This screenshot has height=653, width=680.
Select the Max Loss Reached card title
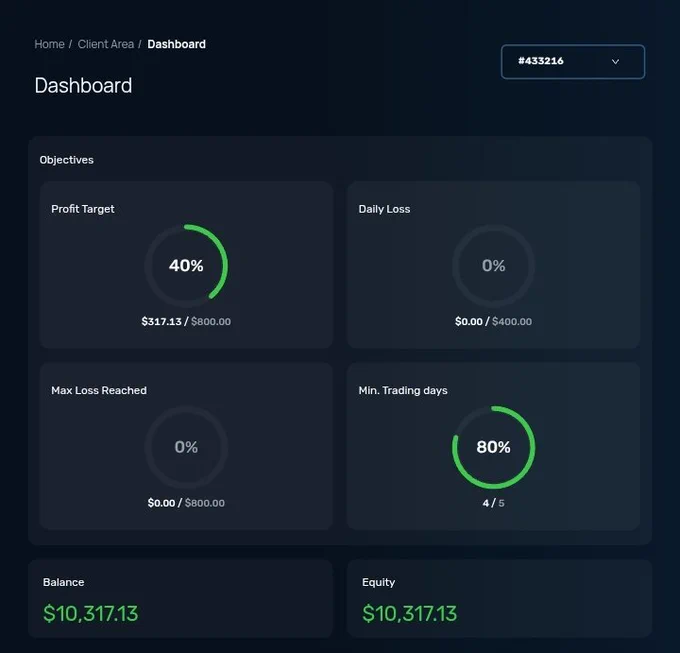(99, 390)
